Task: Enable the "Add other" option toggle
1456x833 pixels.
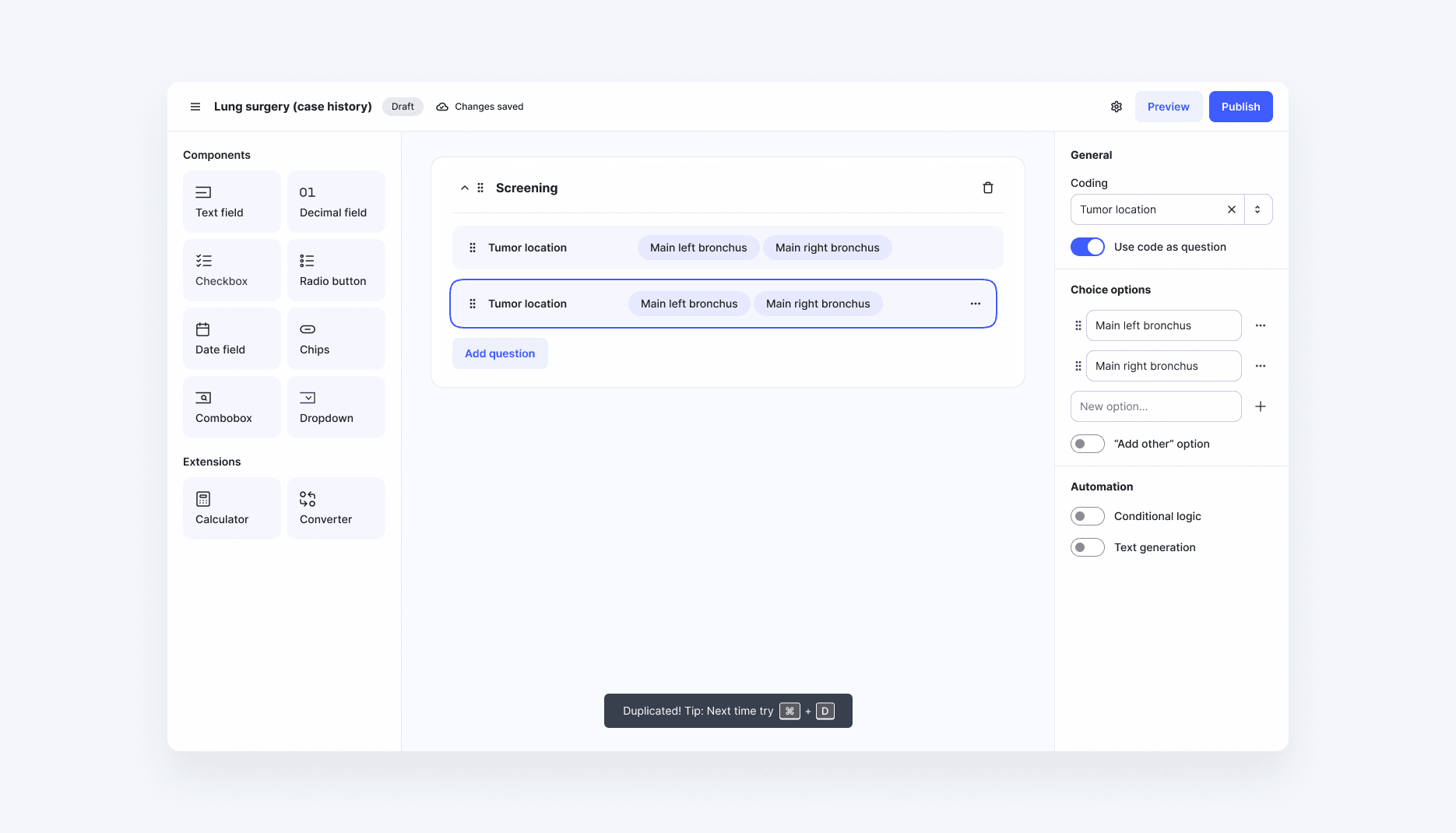Action: tap(1088, 444)
